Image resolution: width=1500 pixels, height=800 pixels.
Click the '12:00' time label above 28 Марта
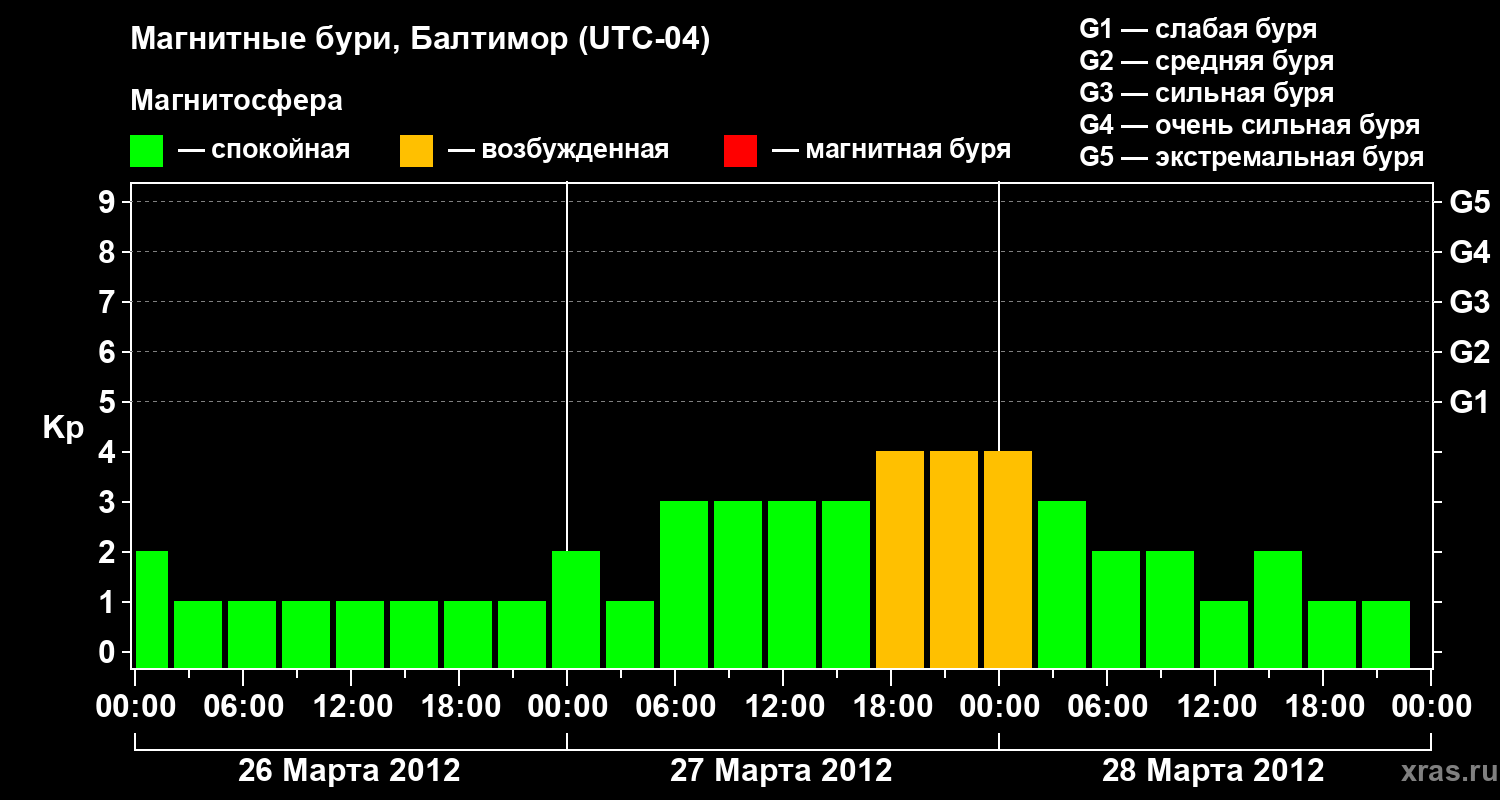point(1215,707)
